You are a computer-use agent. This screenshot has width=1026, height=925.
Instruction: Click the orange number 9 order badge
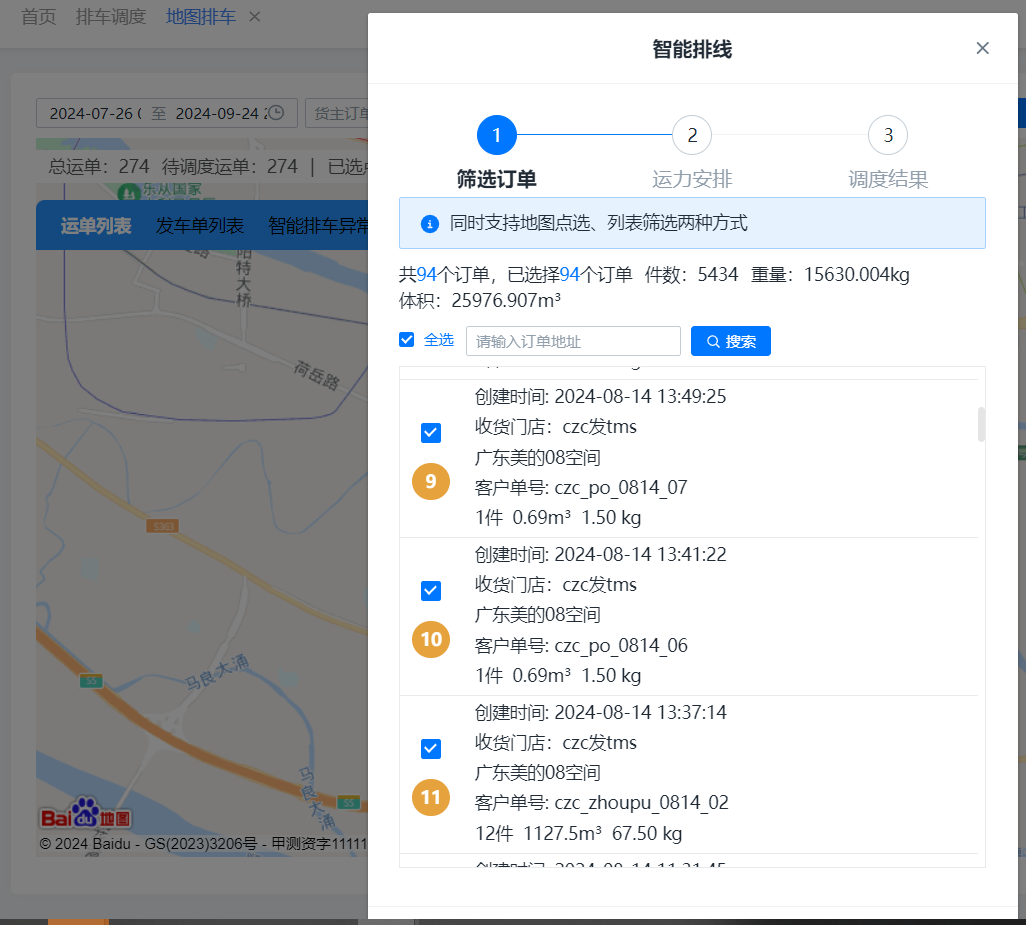[x=431, y=482]
